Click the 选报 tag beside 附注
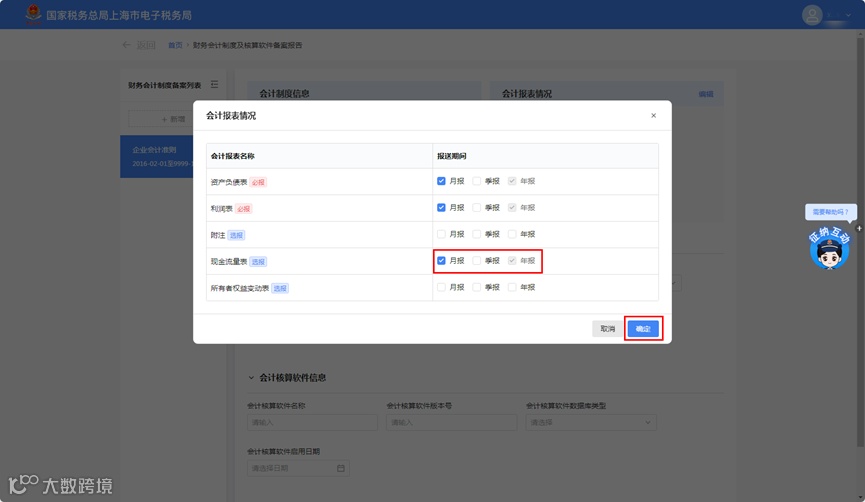The image size is (865, 502). [236, 235]
